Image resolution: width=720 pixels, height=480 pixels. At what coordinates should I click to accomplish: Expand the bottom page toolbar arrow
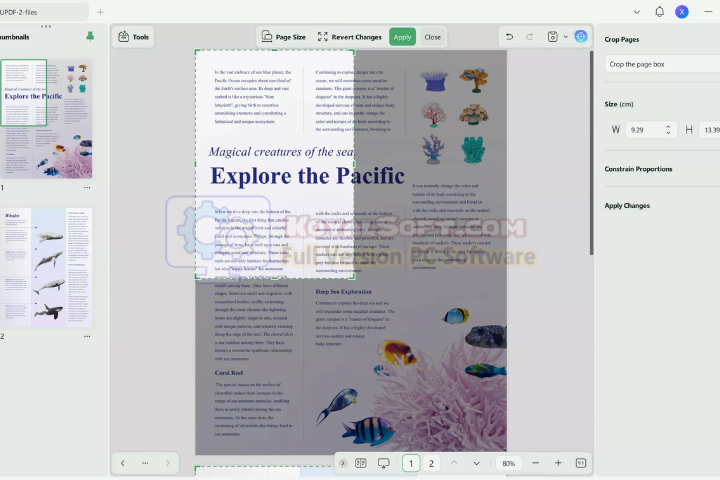(343, 463)
